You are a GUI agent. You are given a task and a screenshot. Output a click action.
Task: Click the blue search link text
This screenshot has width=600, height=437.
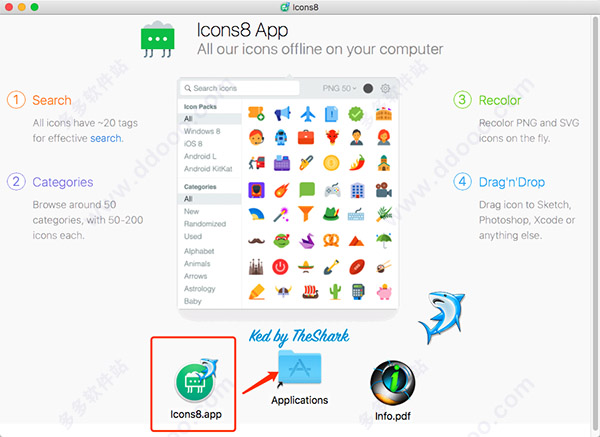pos(106,138)
